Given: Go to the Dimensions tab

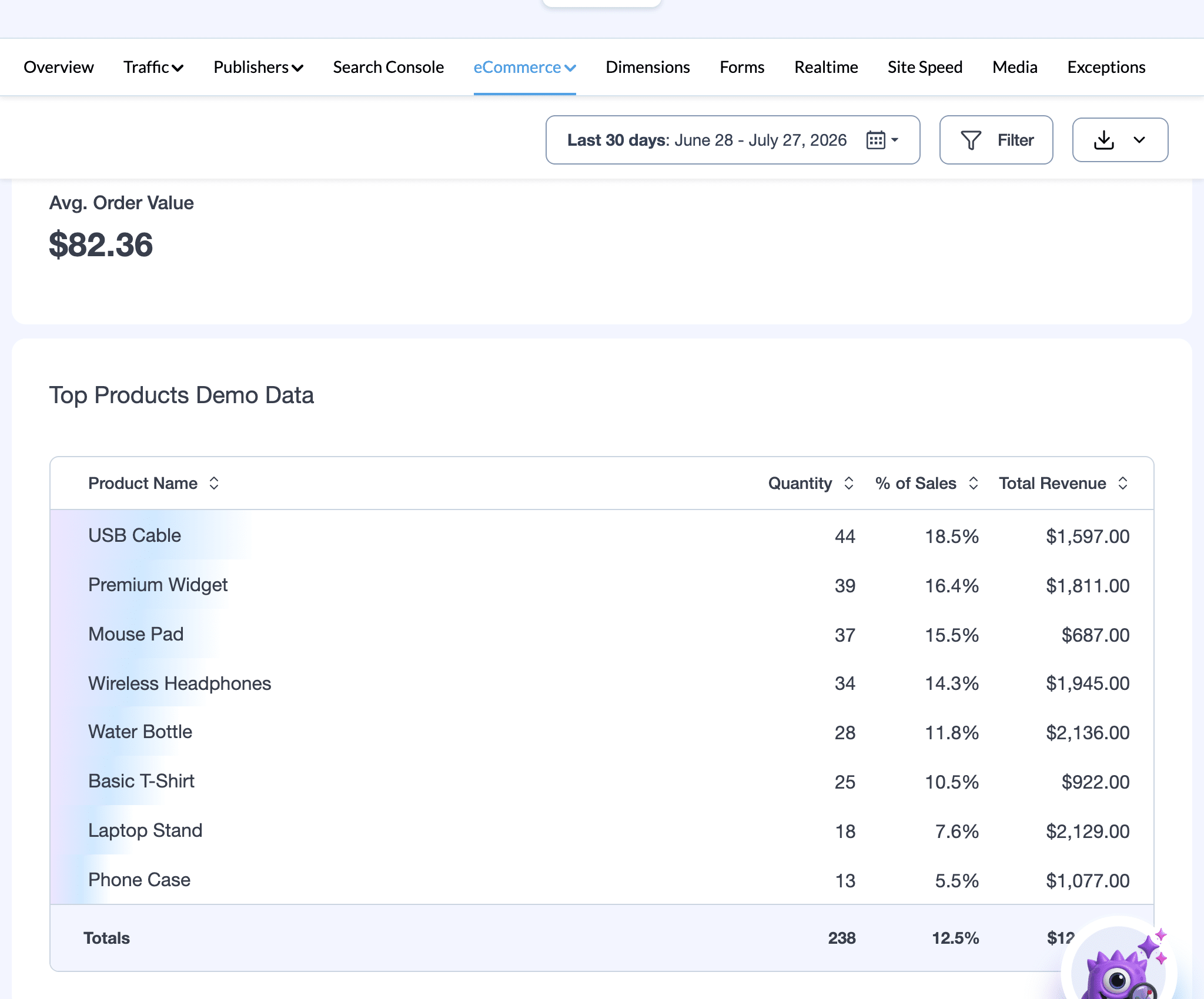Looking at the screenshot, I should point(647,68).
